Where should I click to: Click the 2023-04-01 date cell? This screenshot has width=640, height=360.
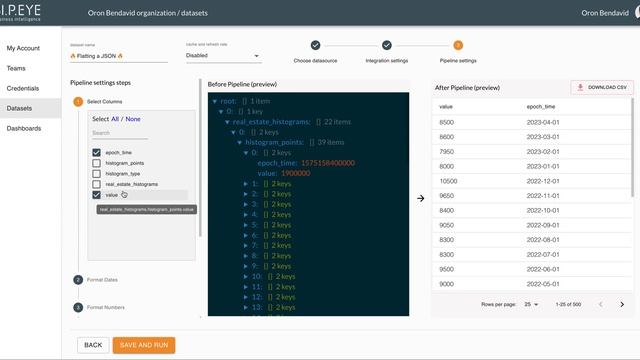click(x=543, y=122)
